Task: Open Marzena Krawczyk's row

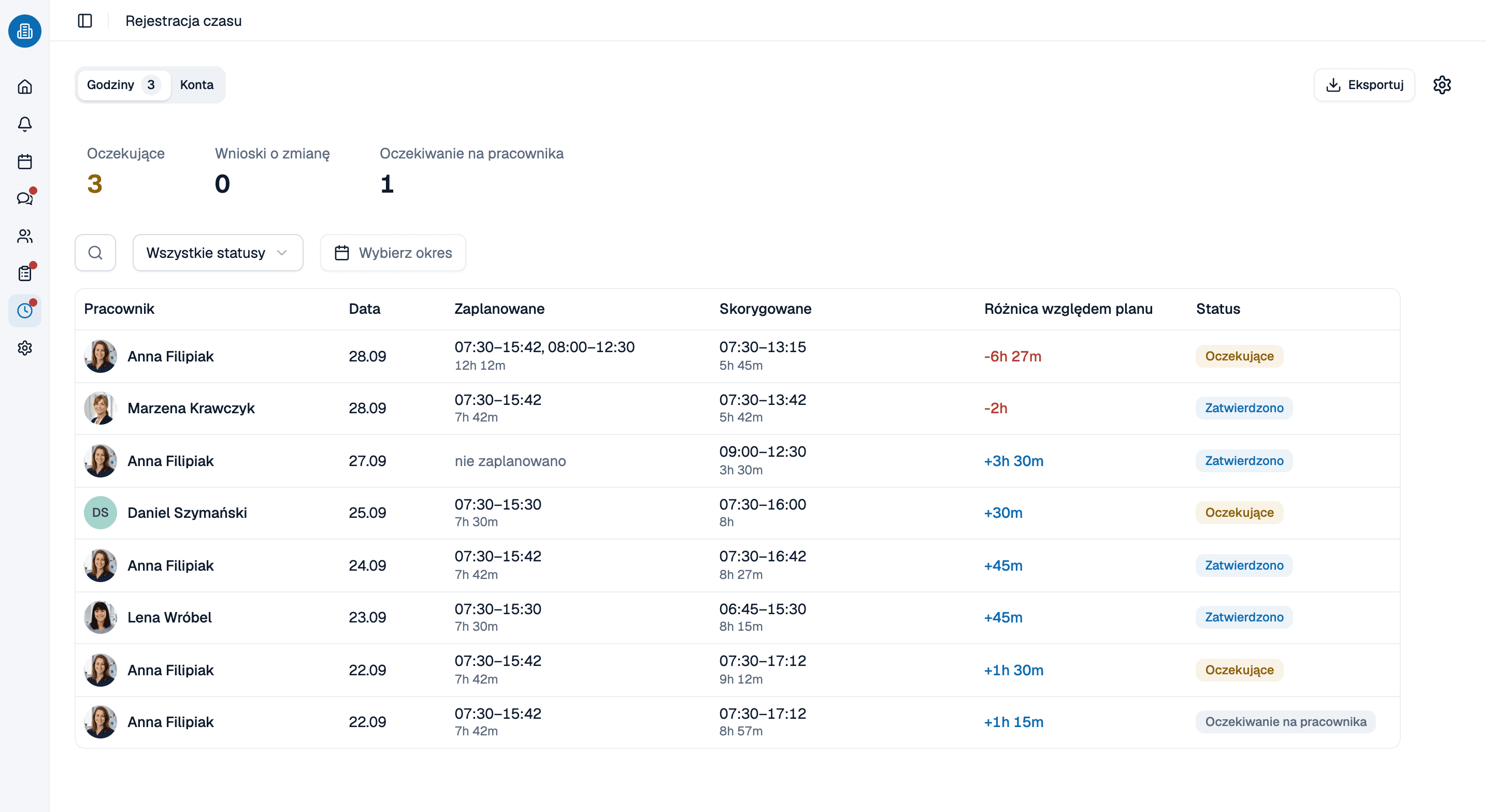Action: [737, 408]
